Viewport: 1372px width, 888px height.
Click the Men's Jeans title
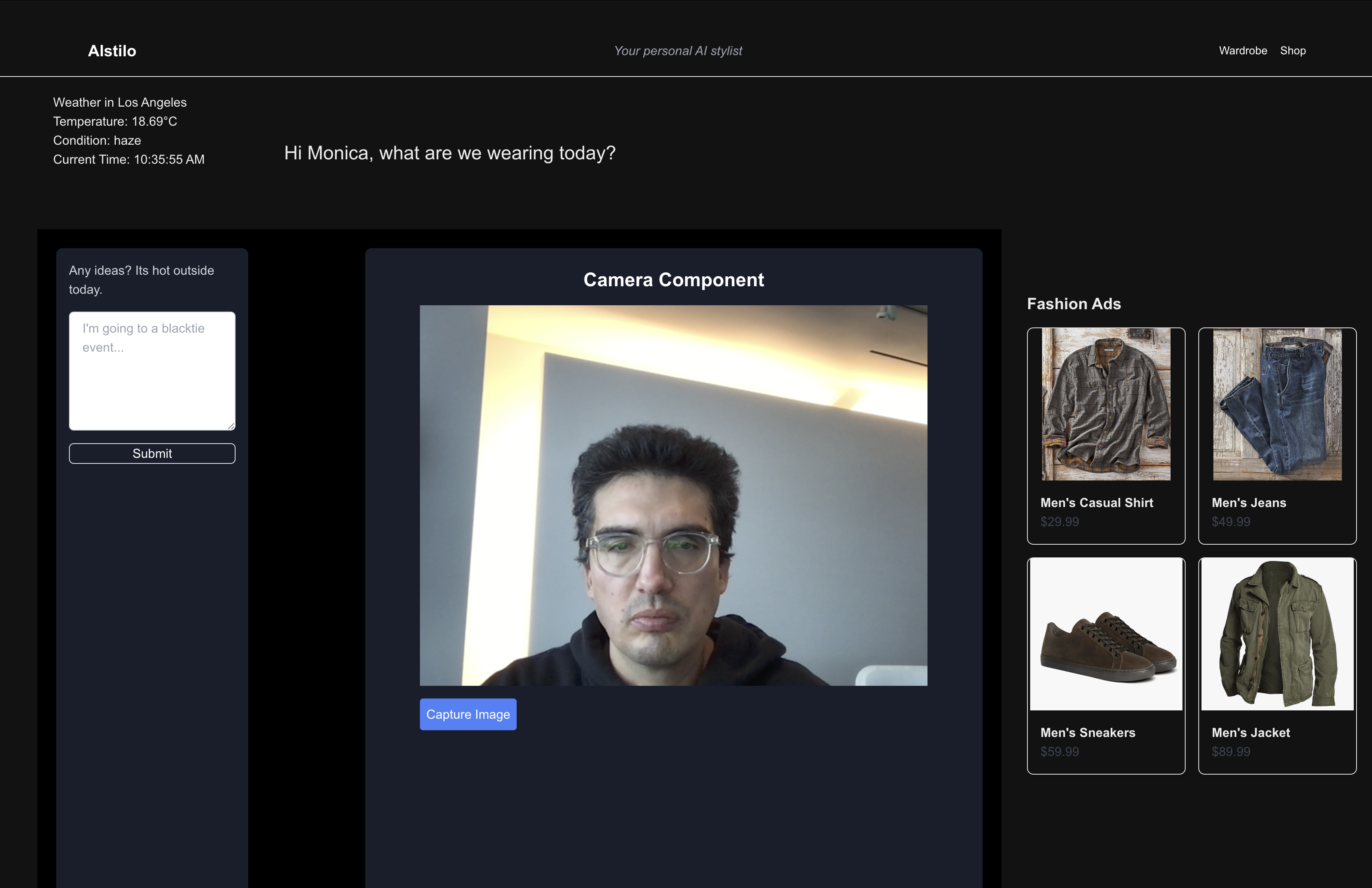[1249, 503]
